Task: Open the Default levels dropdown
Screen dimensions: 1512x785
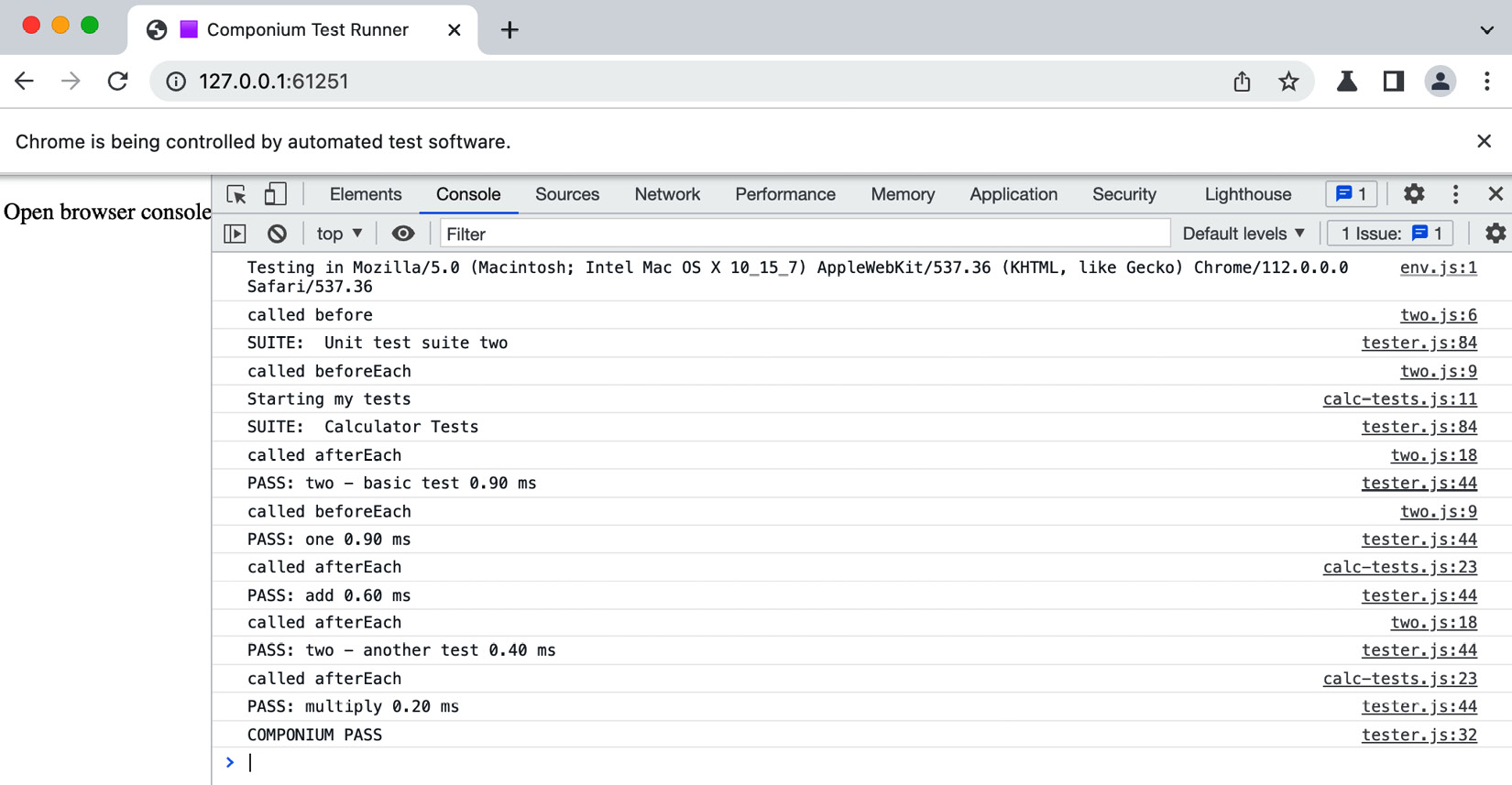Action: [1244, 234]
